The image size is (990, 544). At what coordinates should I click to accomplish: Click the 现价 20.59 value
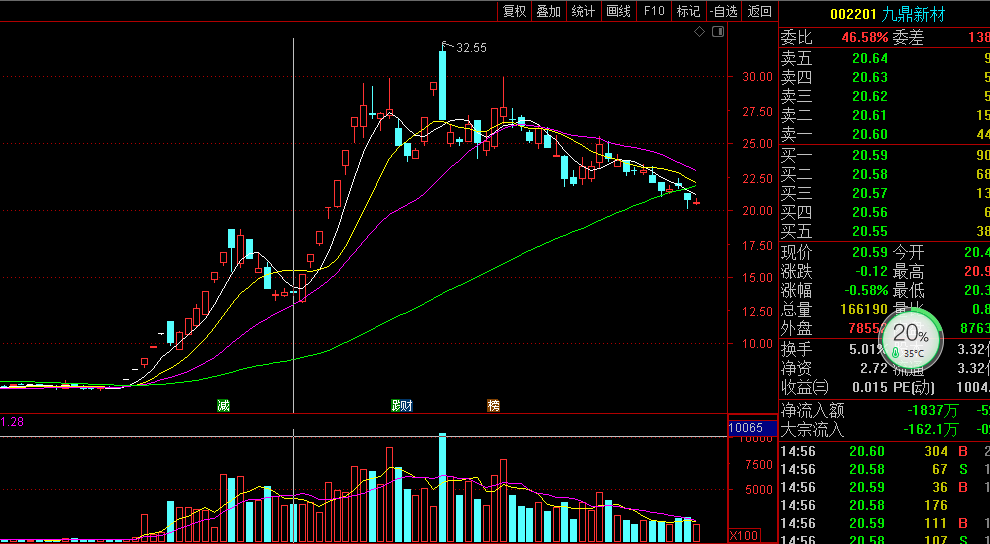click(x=870, y=253)
